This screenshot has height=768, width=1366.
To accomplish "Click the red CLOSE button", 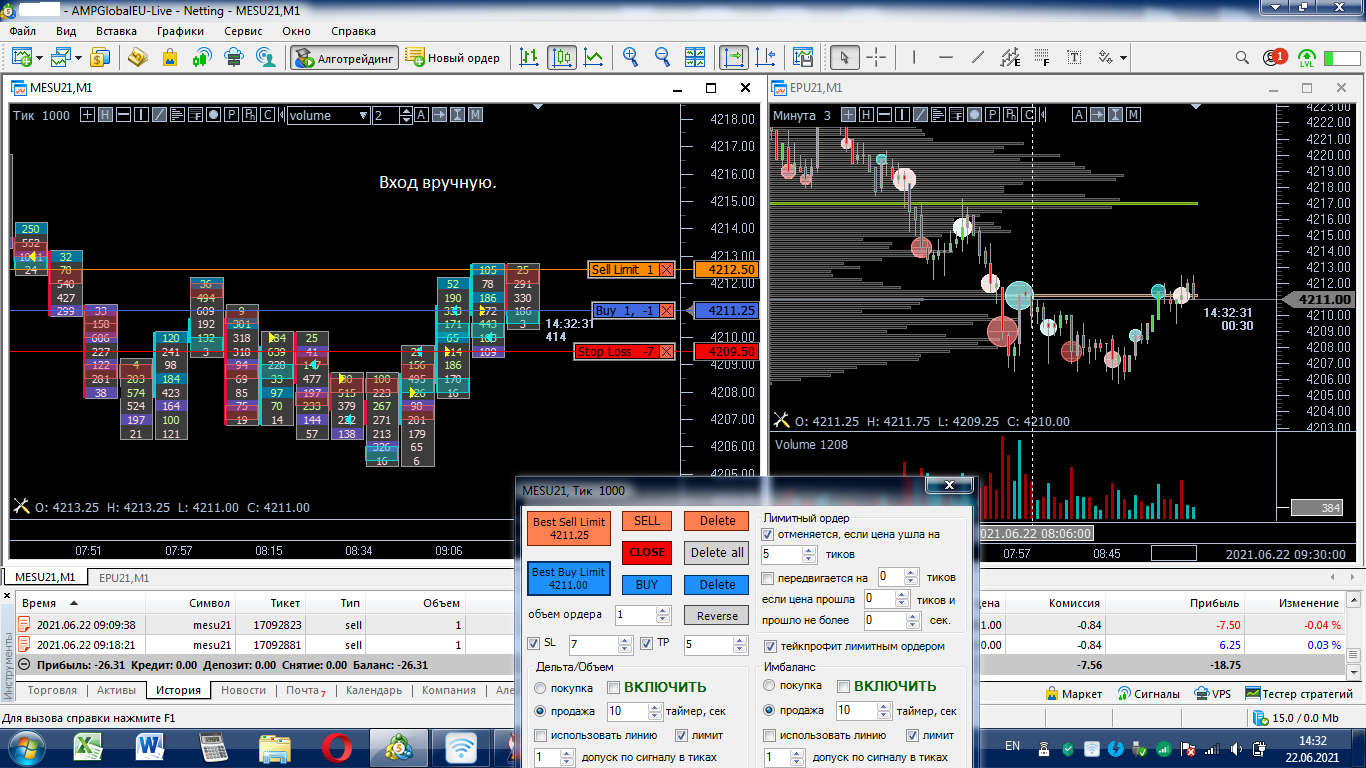I will [x=647, y=552].
